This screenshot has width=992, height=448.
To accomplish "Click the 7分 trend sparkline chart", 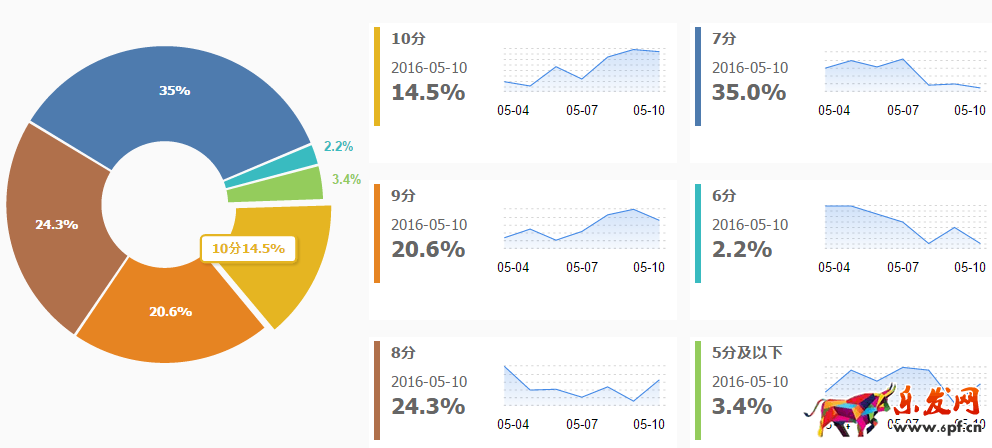I will pyautogui.click(x=902, y=72).
